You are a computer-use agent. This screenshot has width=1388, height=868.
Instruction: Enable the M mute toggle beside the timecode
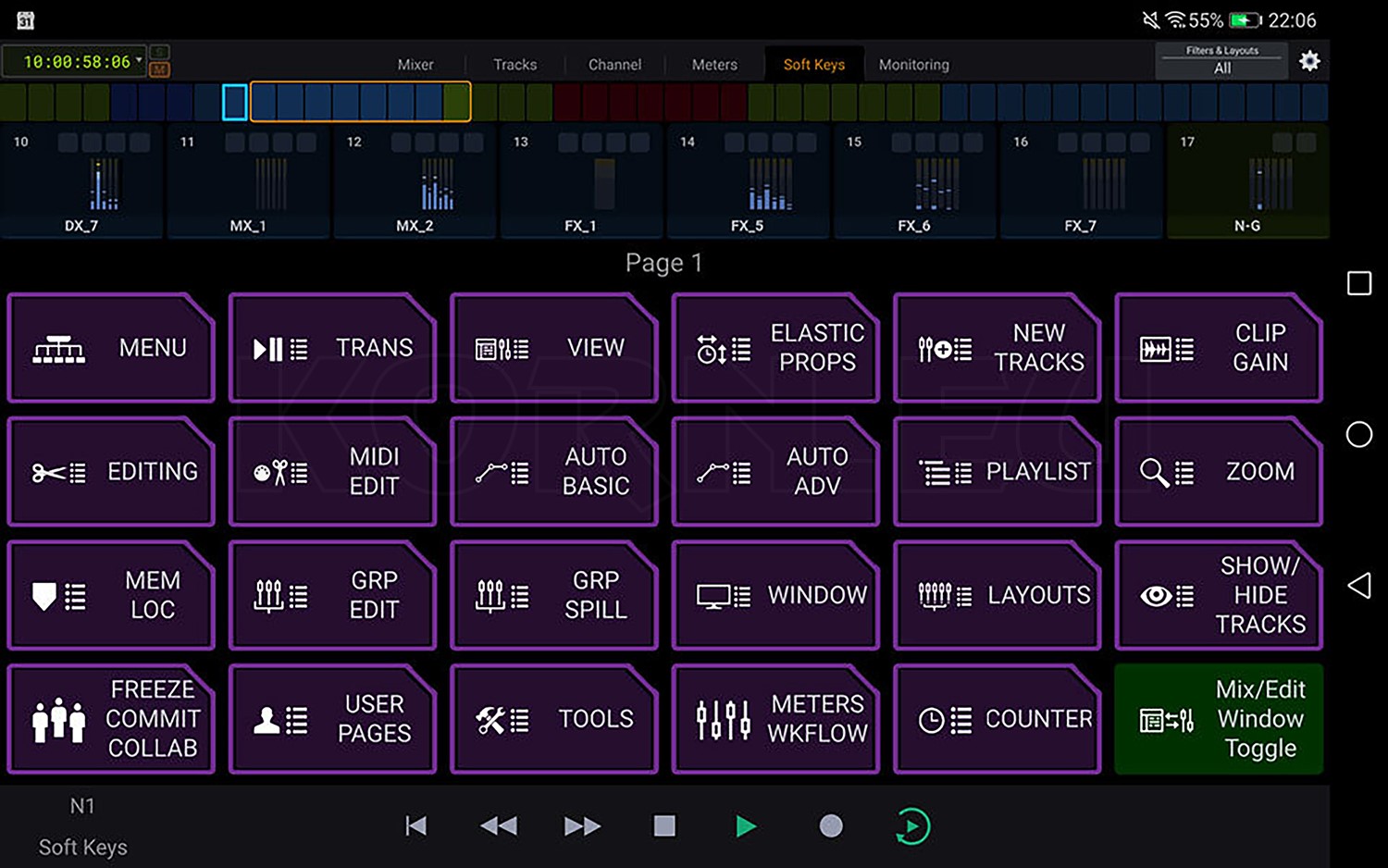click(x=159, y=68)
